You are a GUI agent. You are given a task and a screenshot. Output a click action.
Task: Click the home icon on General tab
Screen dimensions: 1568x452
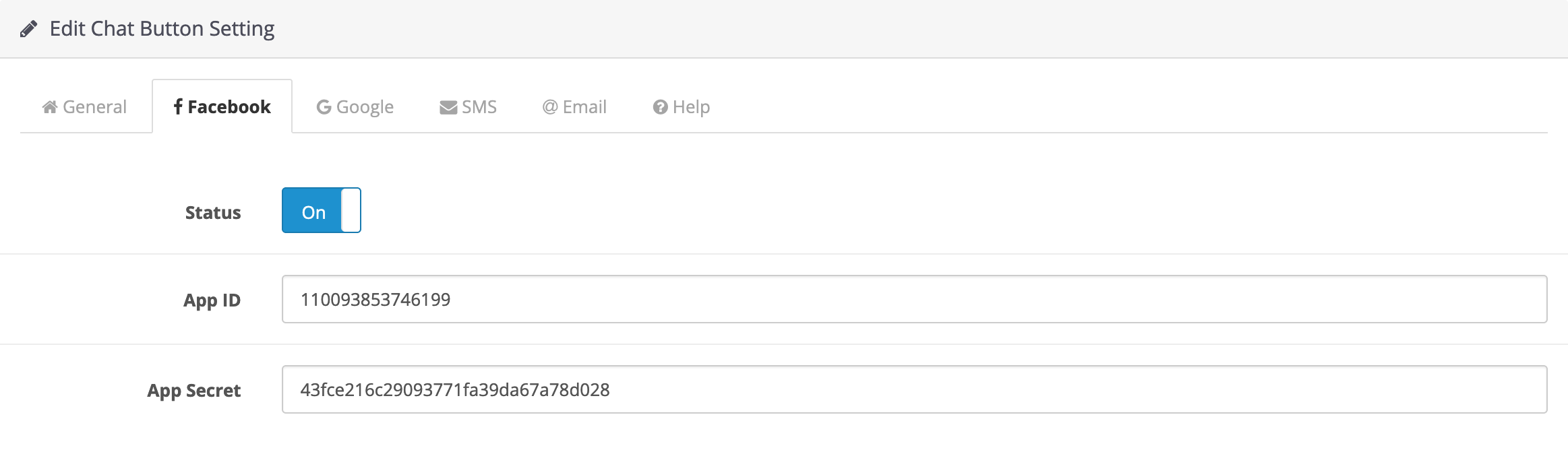[x=49, y=107]
